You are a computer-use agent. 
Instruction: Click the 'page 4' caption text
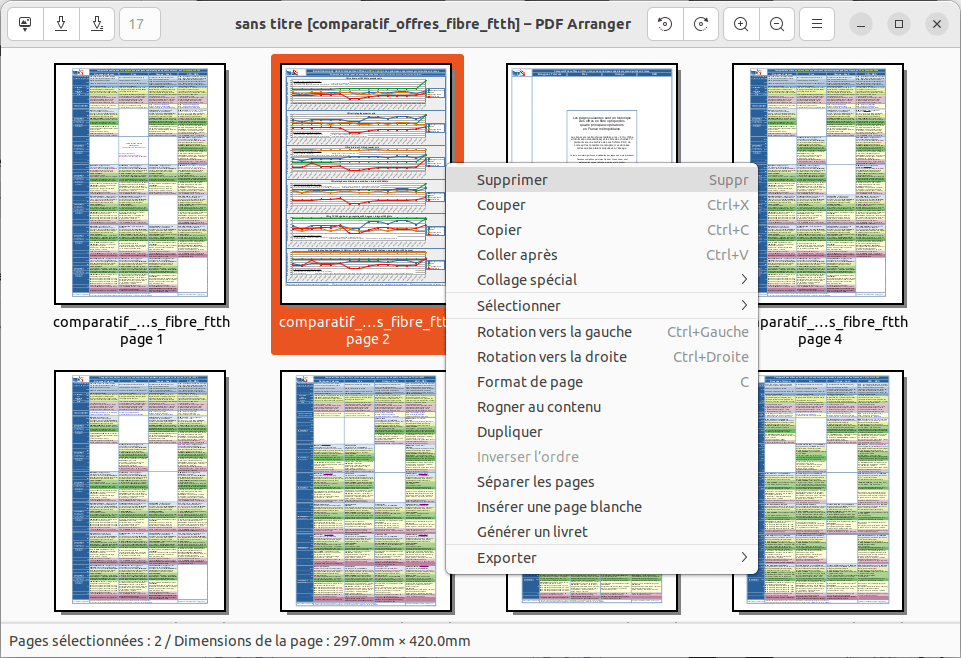coord(820,339)
